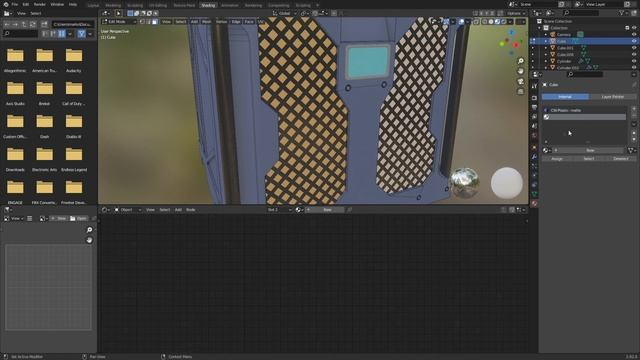
Task: Open the Modifier wrench properties tab
Action: [534, 157]
